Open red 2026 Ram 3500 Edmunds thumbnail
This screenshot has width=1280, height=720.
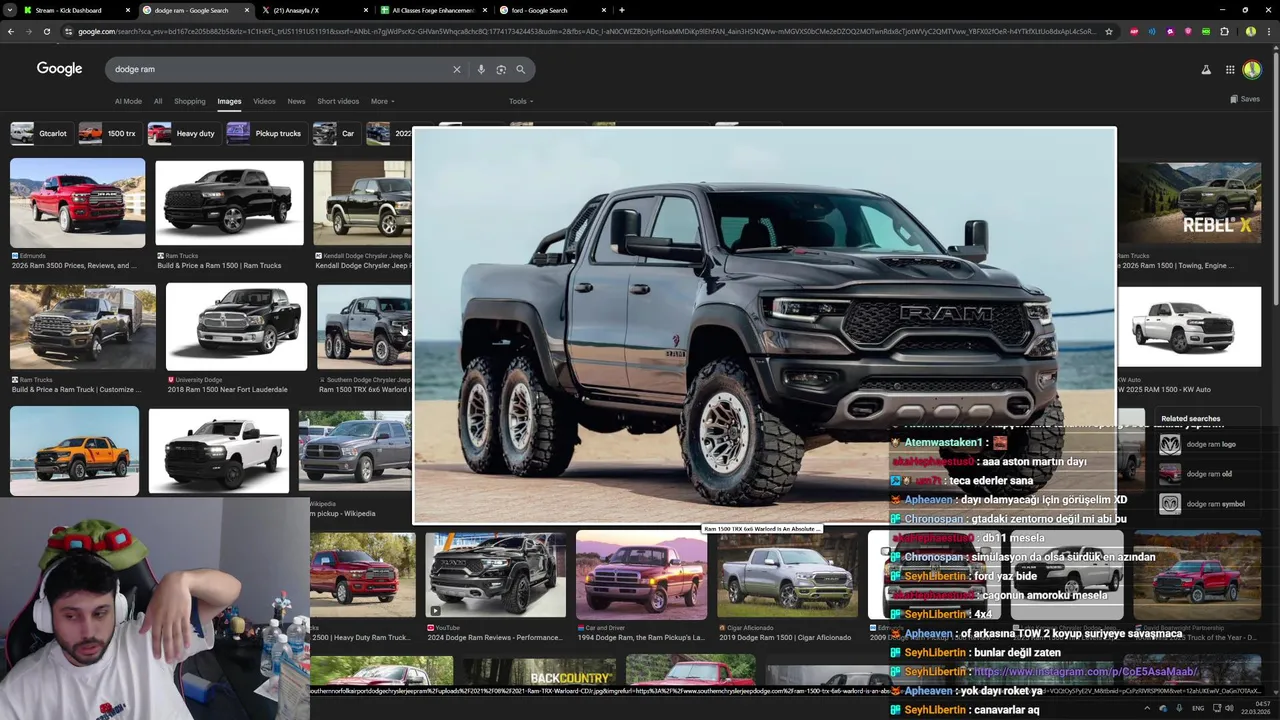tap(77, 203)
